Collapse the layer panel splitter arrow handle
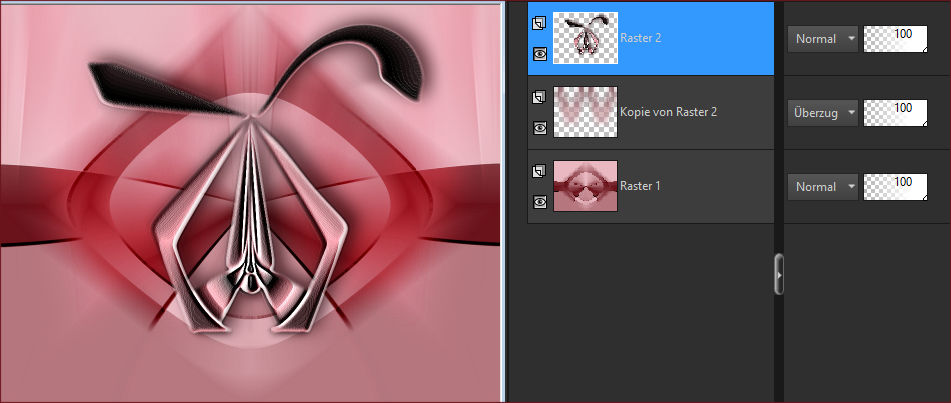The image size is (951, 403). 779,273
